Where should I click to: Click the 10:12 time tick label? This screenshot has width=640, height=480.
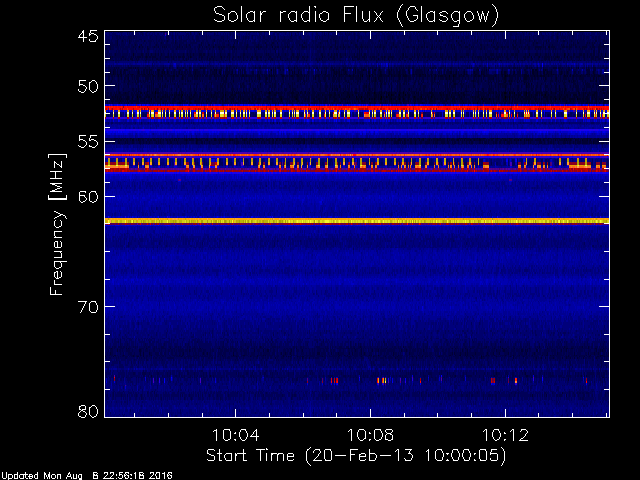coord(505,436)
